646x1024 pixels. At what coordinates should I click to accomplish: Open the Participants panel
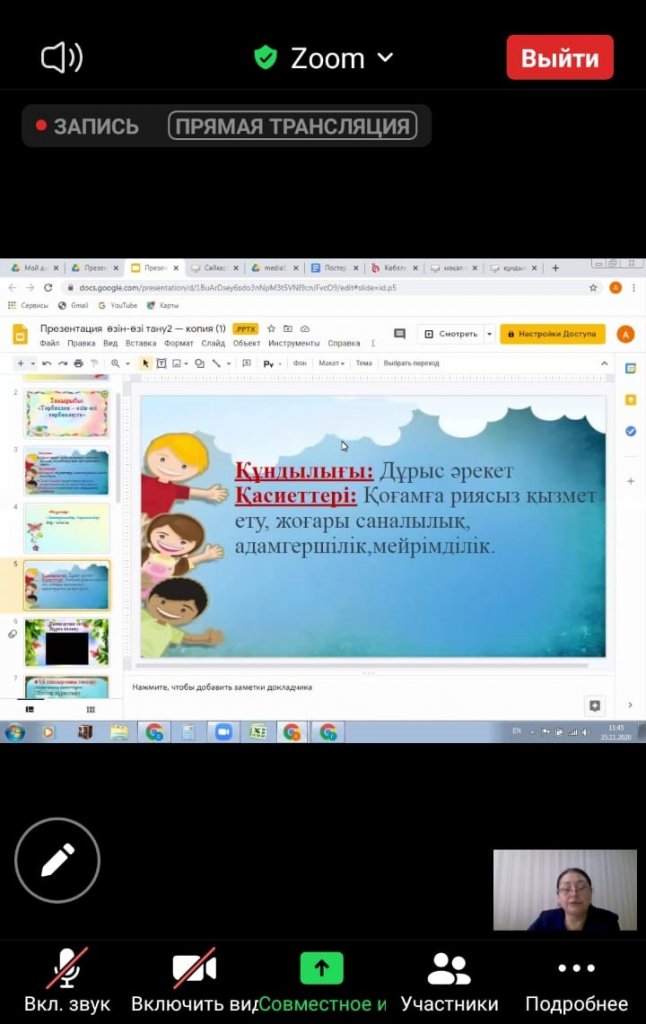(449, 981)
